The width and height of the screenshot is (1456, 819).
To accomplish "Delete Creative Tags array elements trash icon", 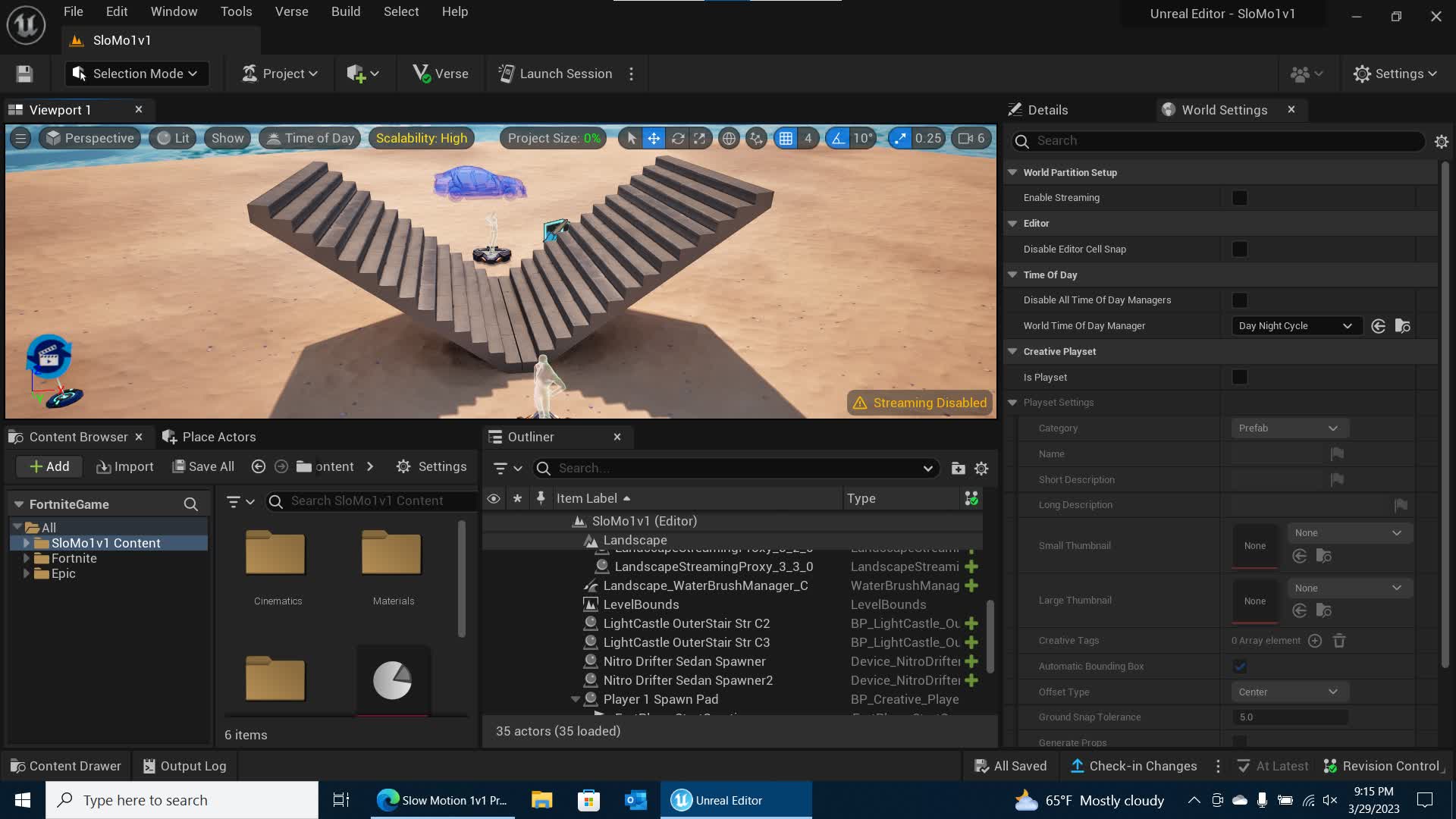I will point(1339,641).
